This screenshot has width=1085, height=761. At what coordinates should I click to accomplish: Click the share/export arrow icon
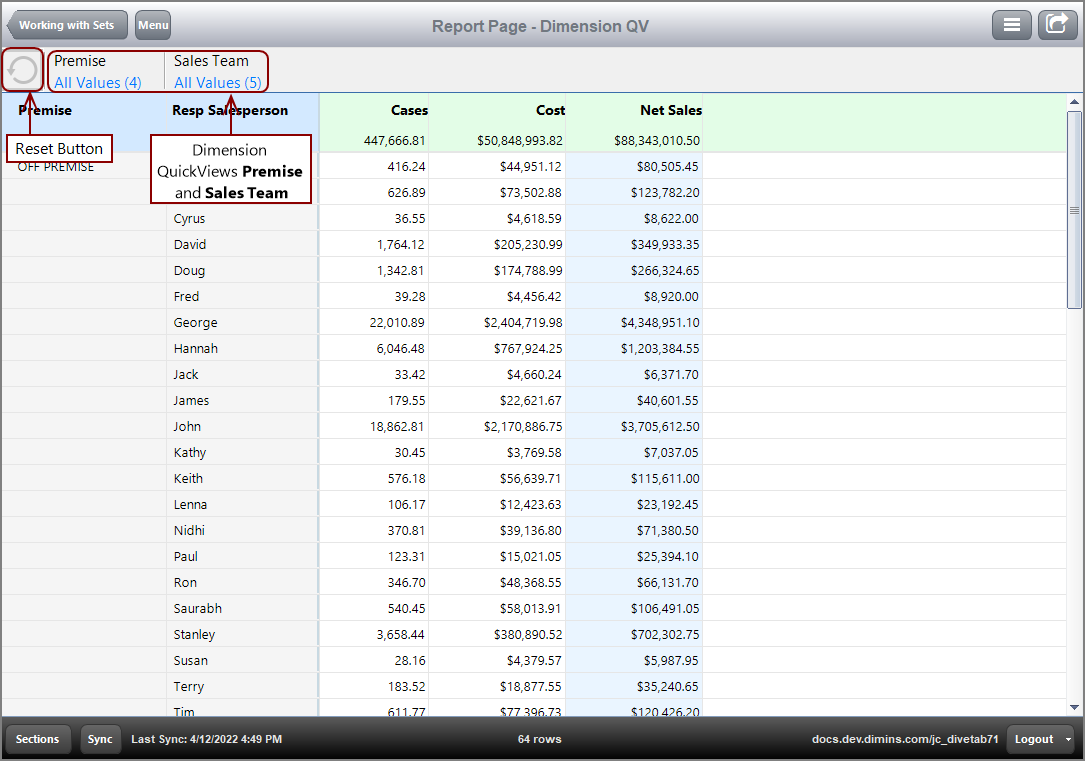coord(1057,25)
